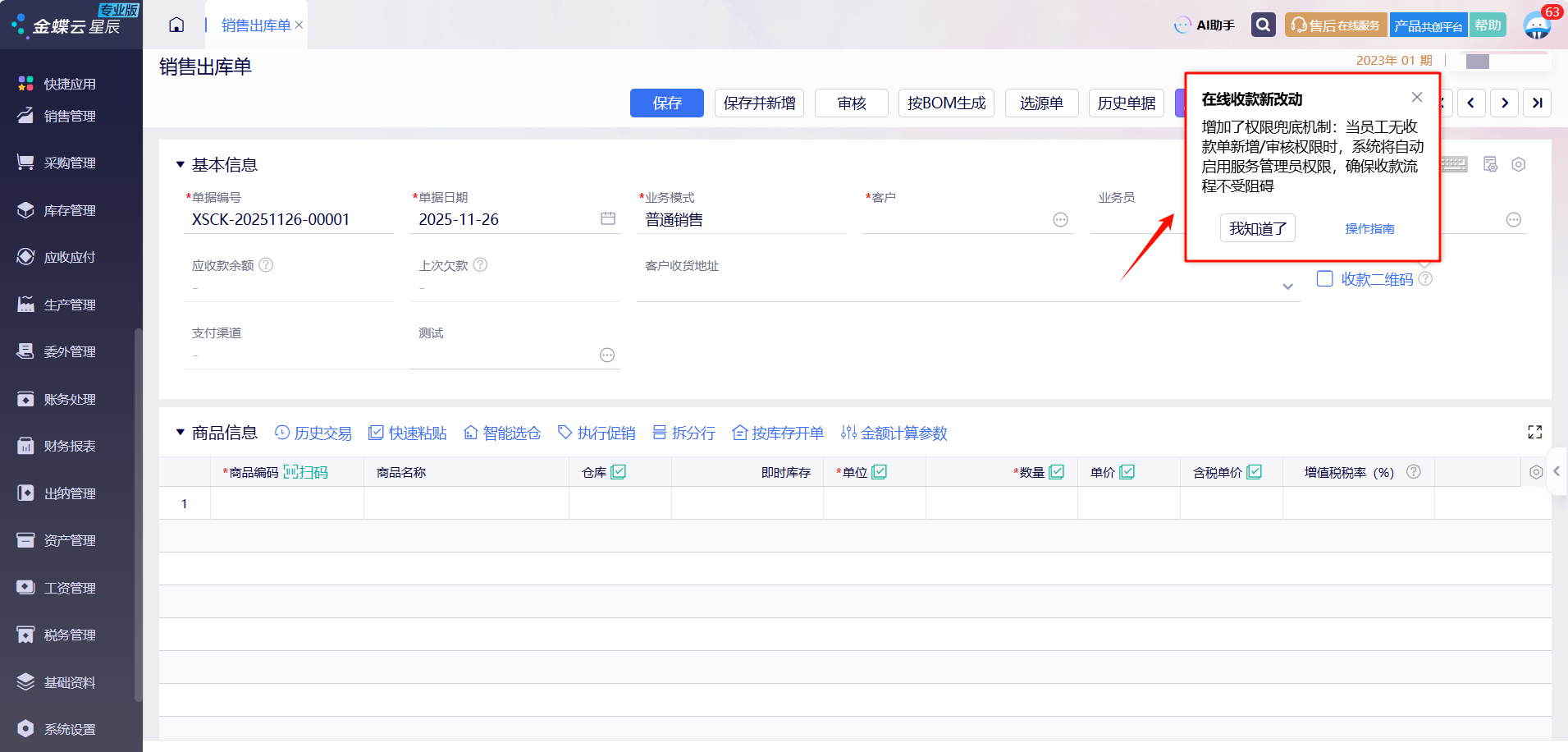The image size is (1568, 752).
Task: Expand the product table to fullscreen
Action: point(1535,432)
